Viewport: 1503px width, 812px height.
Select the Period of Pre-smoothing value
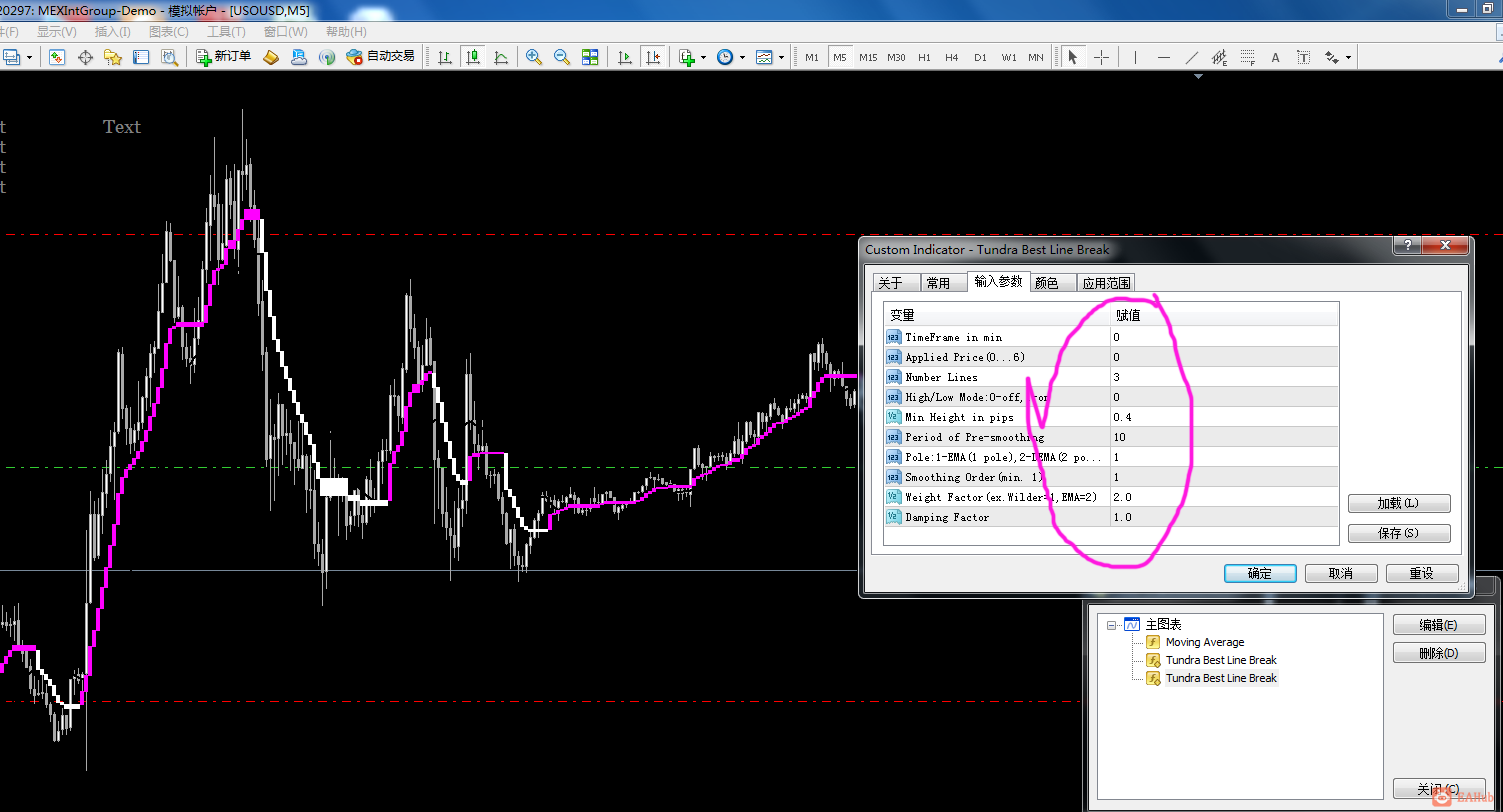1224,437
